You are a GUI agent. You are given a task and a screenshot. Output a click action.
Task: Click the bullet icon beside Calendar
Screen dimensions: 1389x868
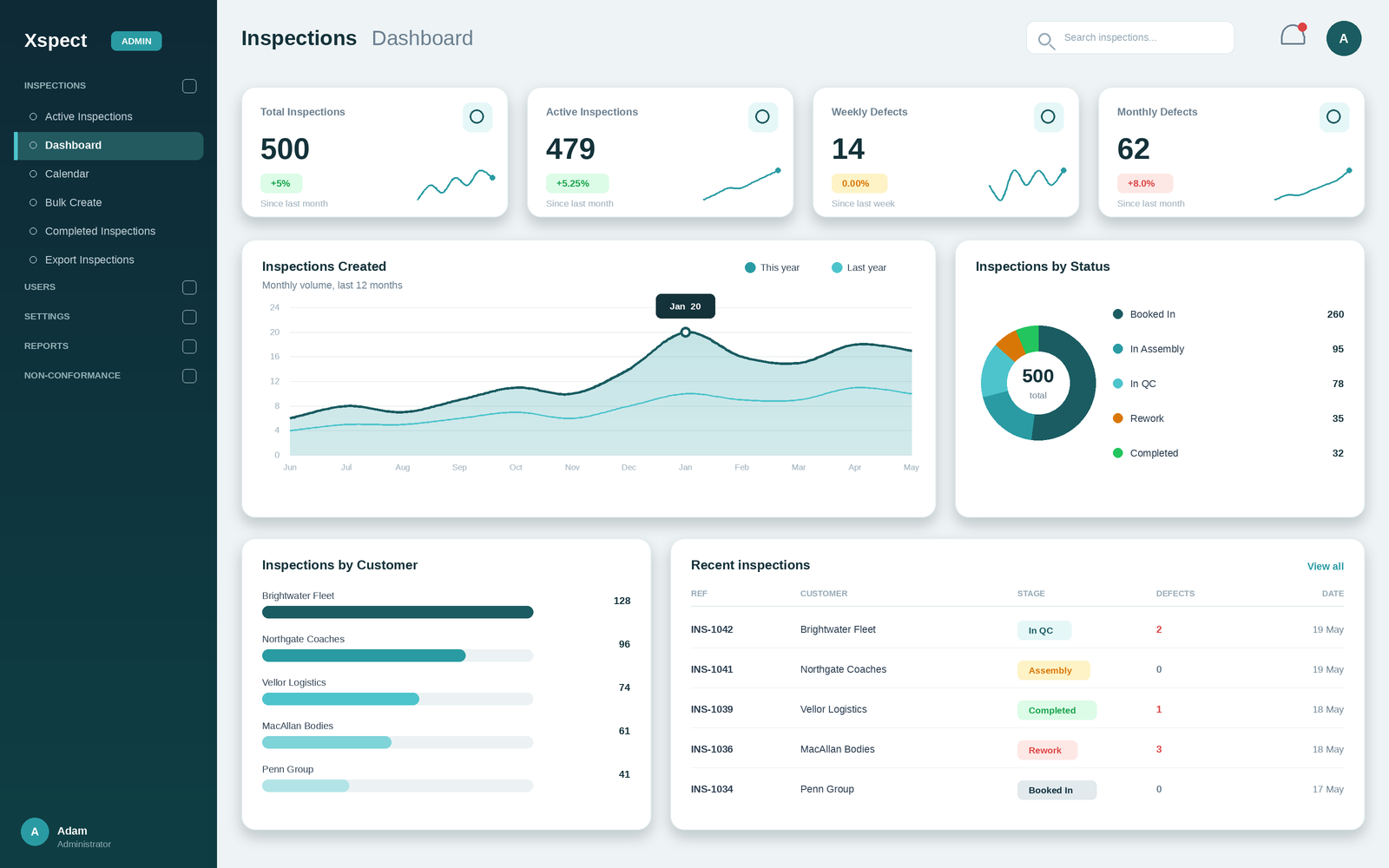(x=33, y=174)
